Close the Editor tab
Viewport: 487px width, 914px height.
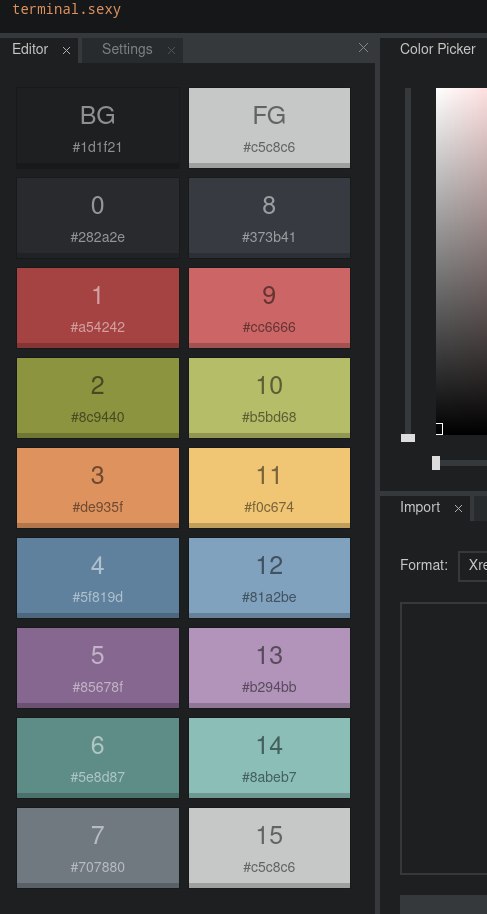tap(66, 51)
